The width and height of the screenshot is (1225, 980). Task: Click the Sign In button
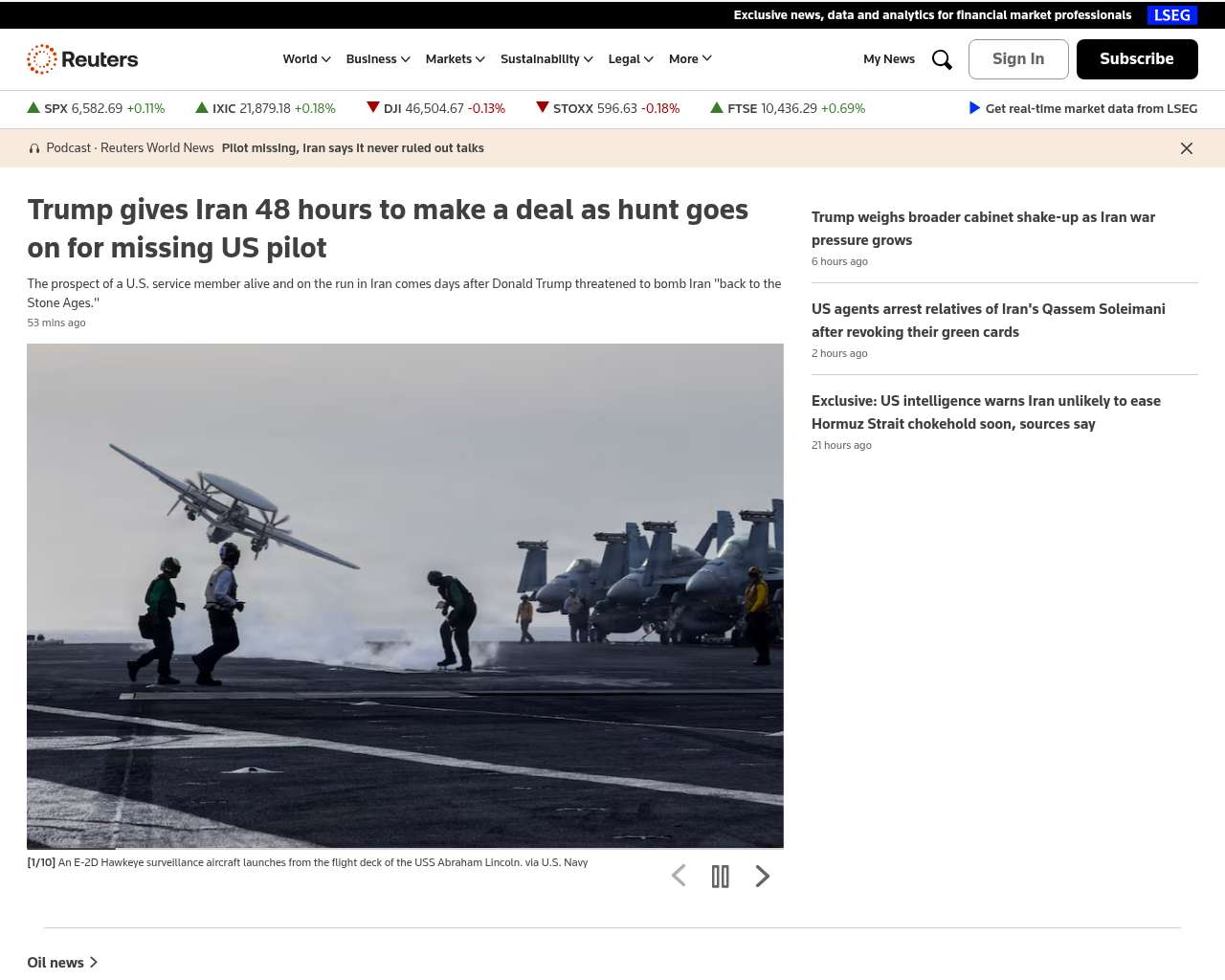pos(1018,59)
